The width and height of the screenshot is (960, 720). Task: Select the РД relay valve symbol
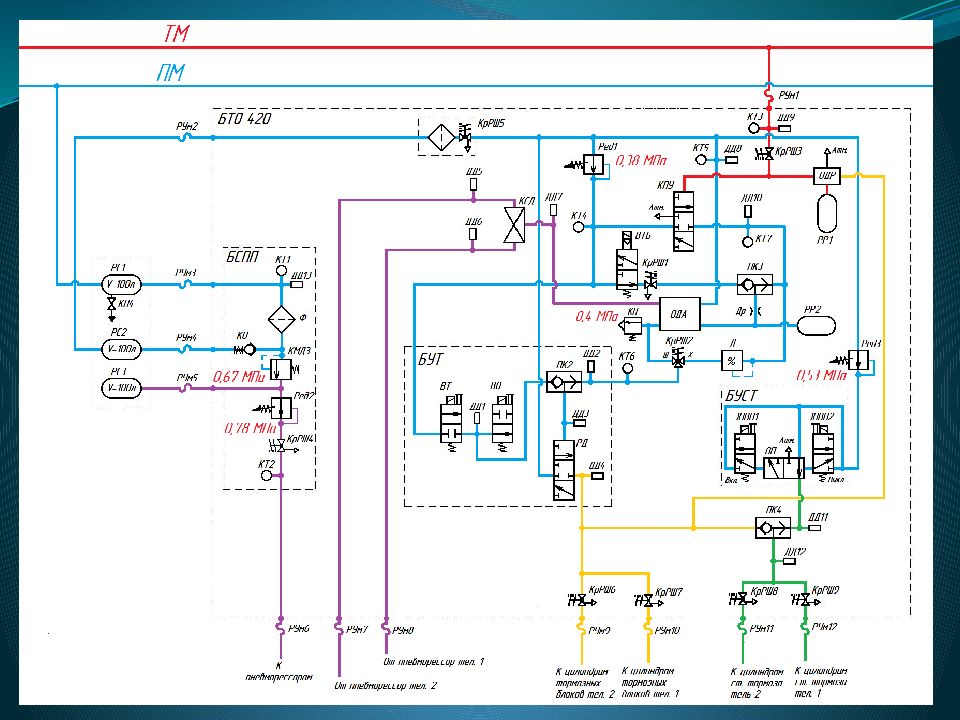[564, 470]
